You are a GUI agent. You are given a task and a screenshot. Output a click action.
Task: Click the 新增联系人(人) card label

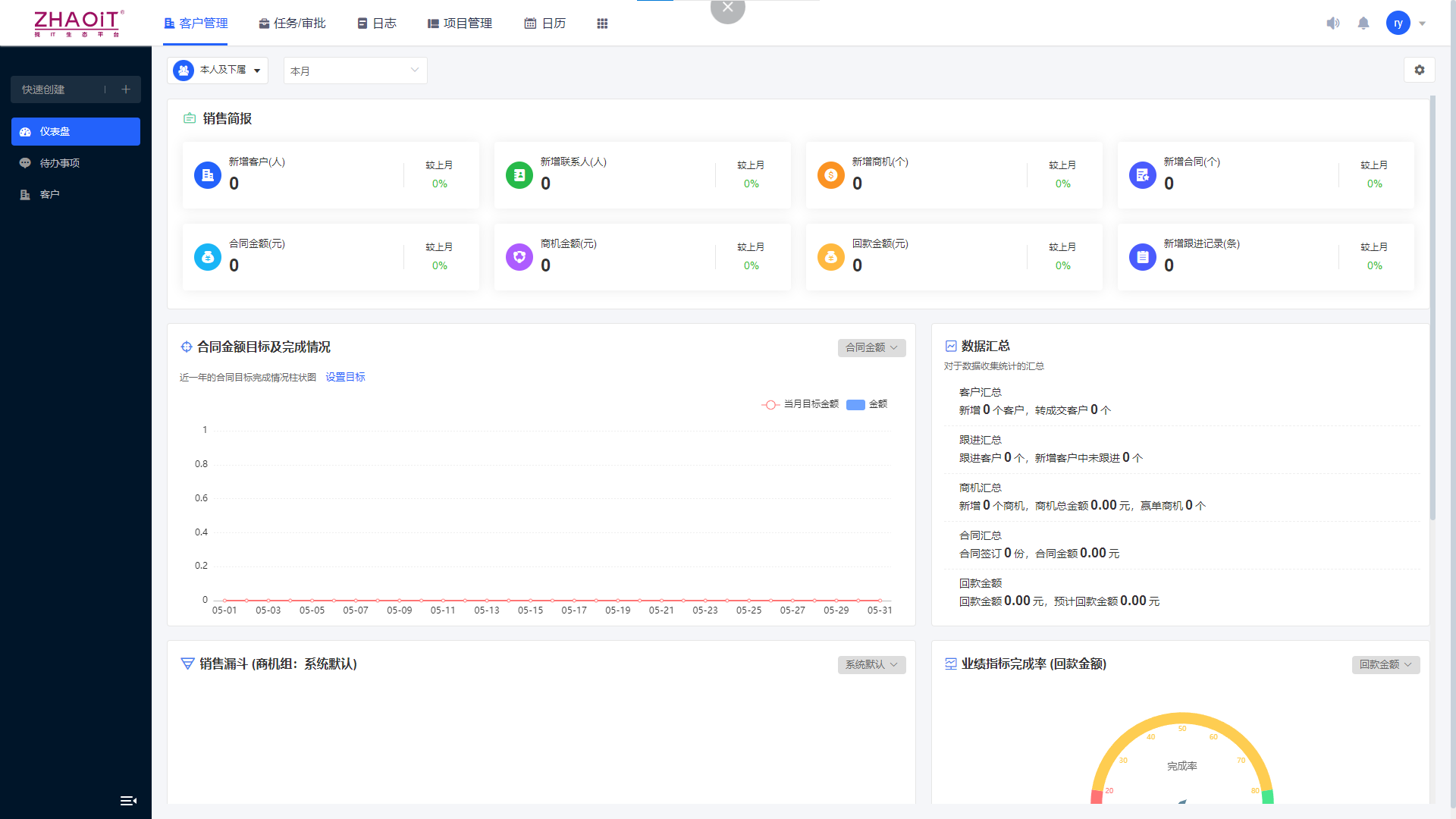point(573,162)
